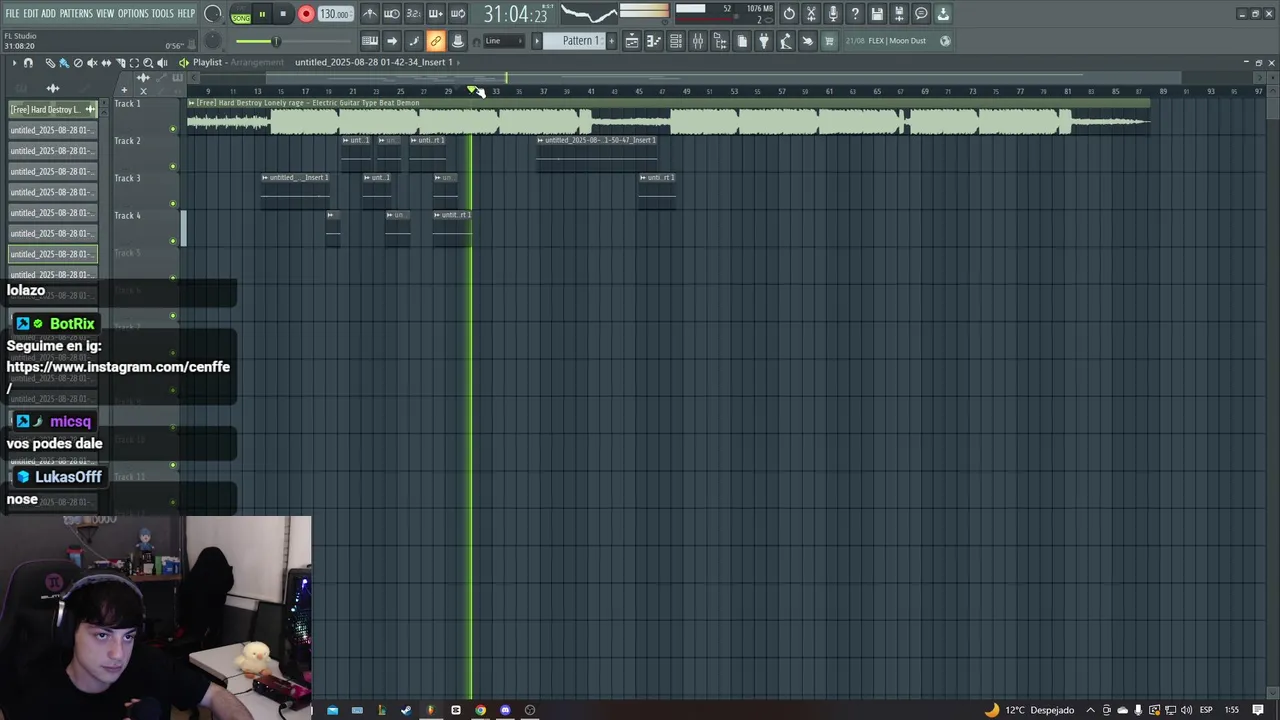Open audio editor scissors icon
Screen dimensions: 1280x720
click(x=811, y=14)
